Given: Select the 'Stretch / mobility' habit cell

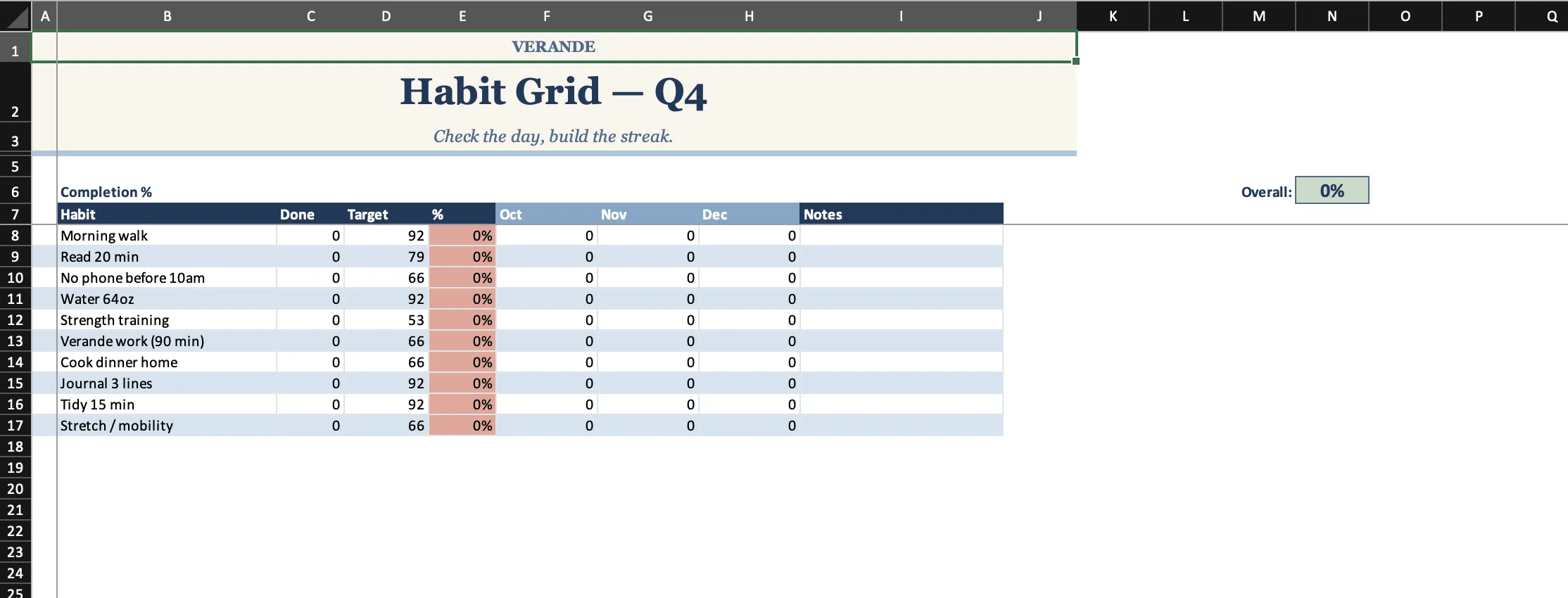Looking at the screenshot, I should click(167, 425).
